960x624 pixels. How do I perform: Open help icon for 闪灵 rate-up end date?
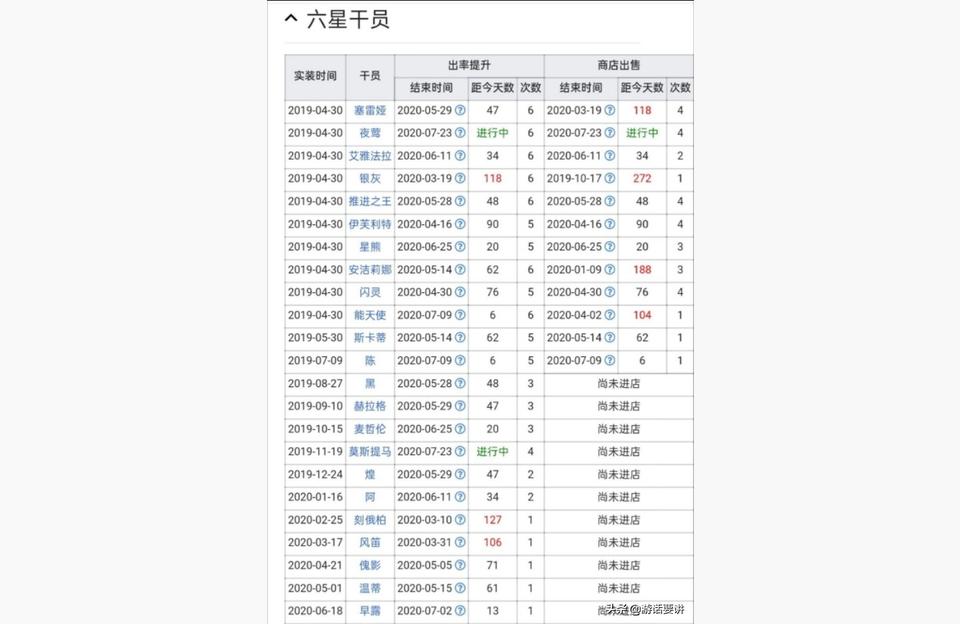[460, 292]
